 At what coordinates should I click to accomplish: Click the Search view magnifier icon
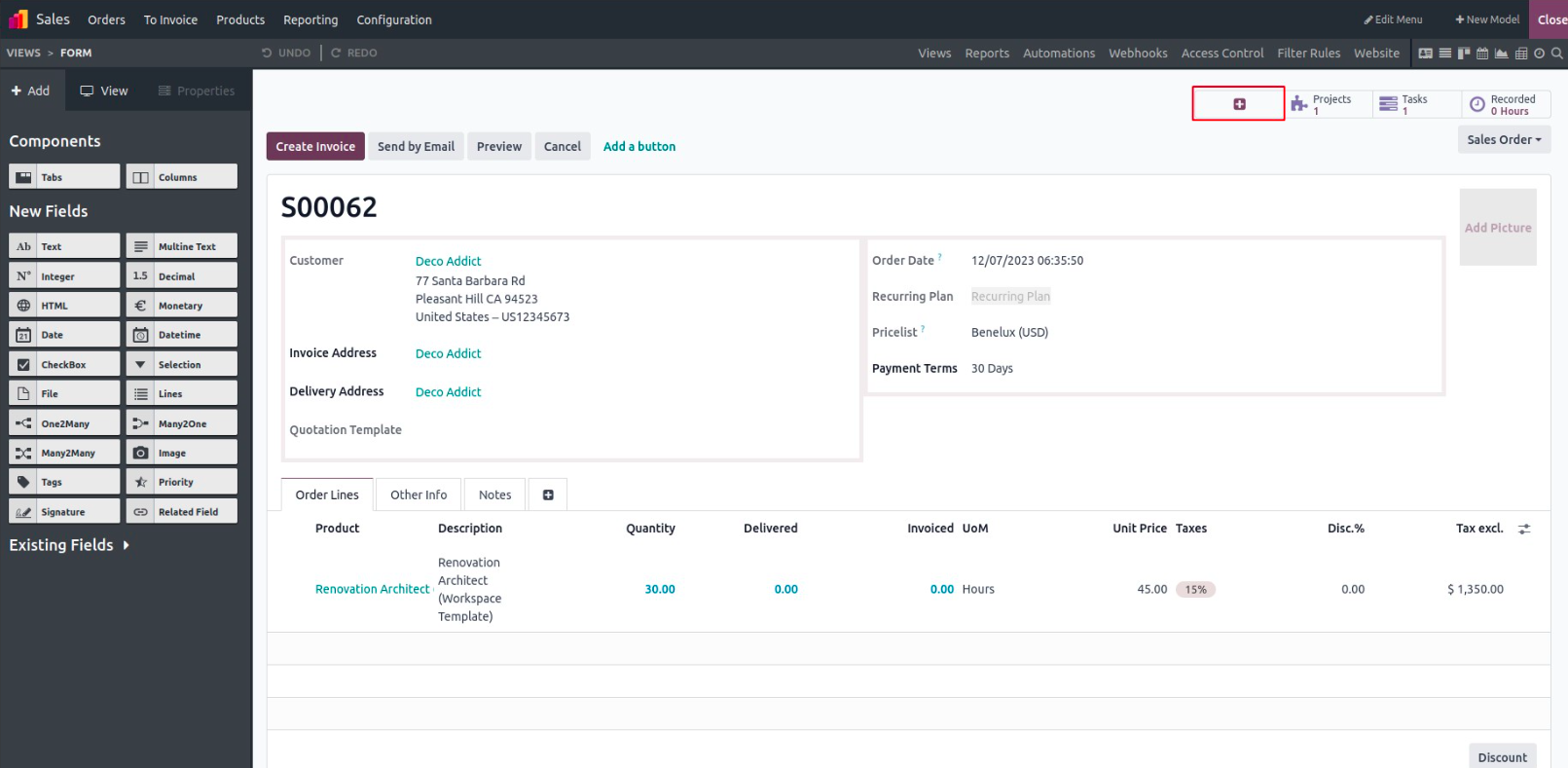1557,54
